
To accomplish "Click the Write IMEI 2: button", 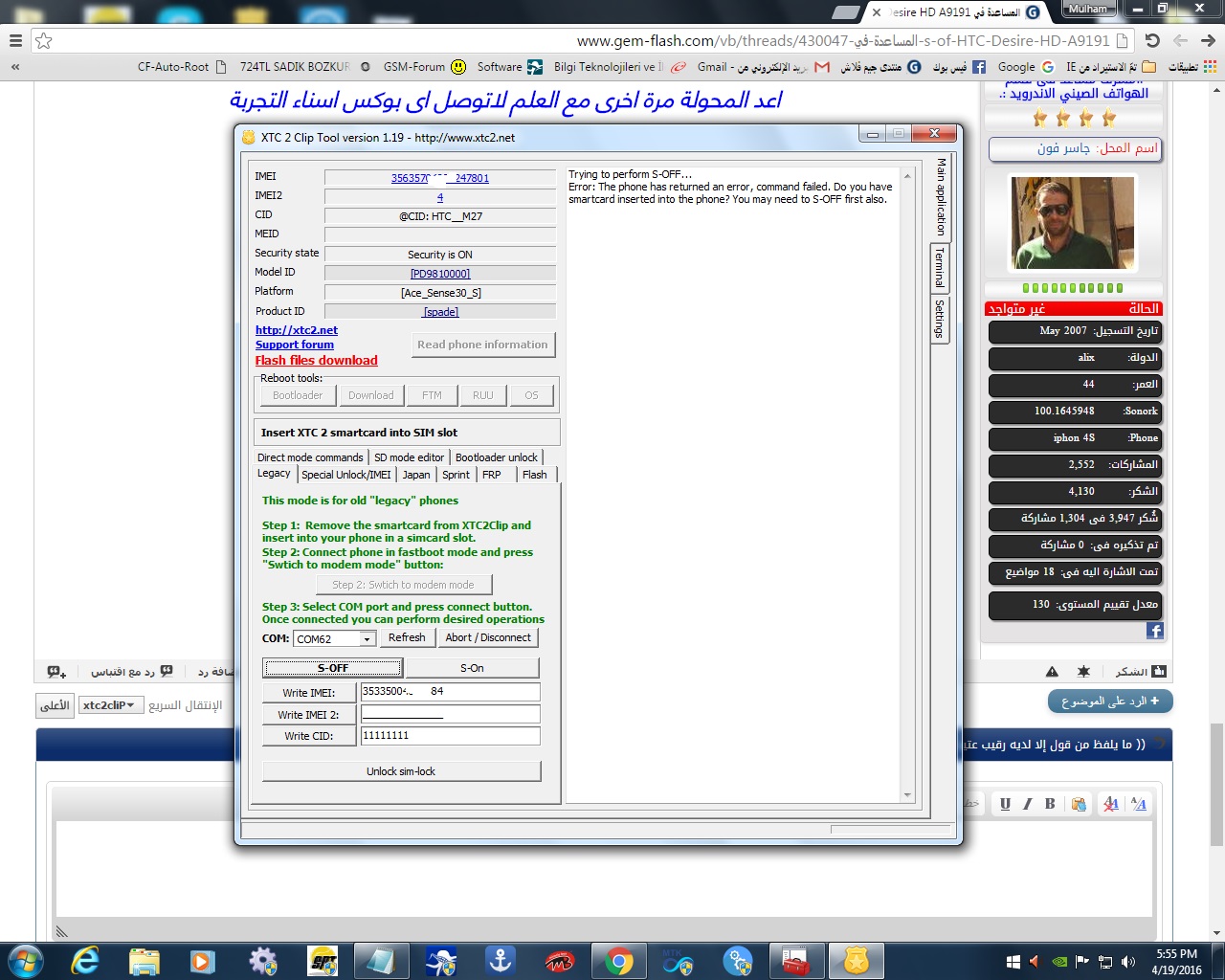I will pos(309,715).
